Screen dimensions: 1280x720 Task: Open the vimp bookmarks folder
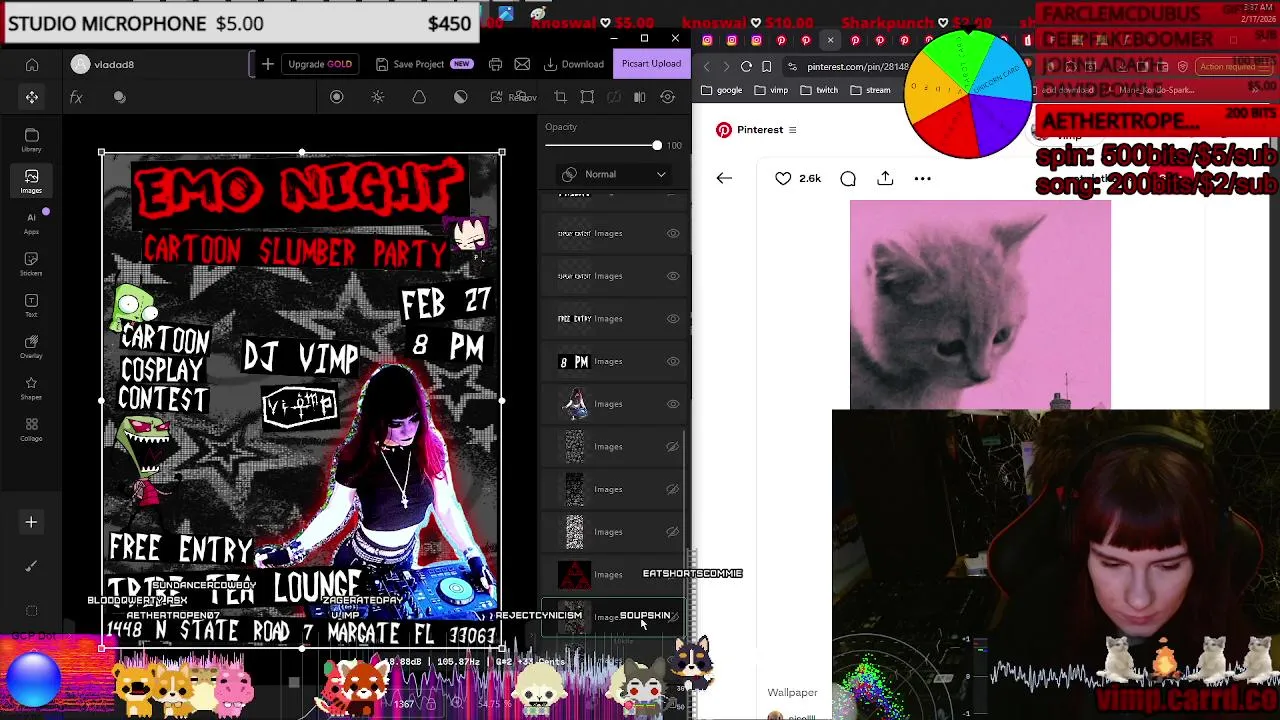(x=771, y=90)
